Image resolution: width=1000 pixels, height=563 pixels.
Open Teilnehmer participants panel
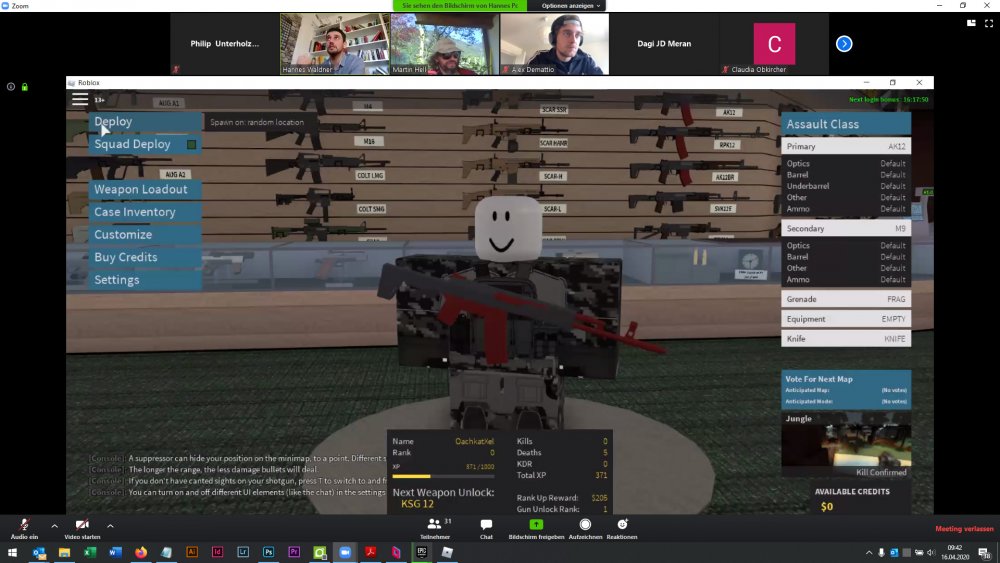click(435, 529)
